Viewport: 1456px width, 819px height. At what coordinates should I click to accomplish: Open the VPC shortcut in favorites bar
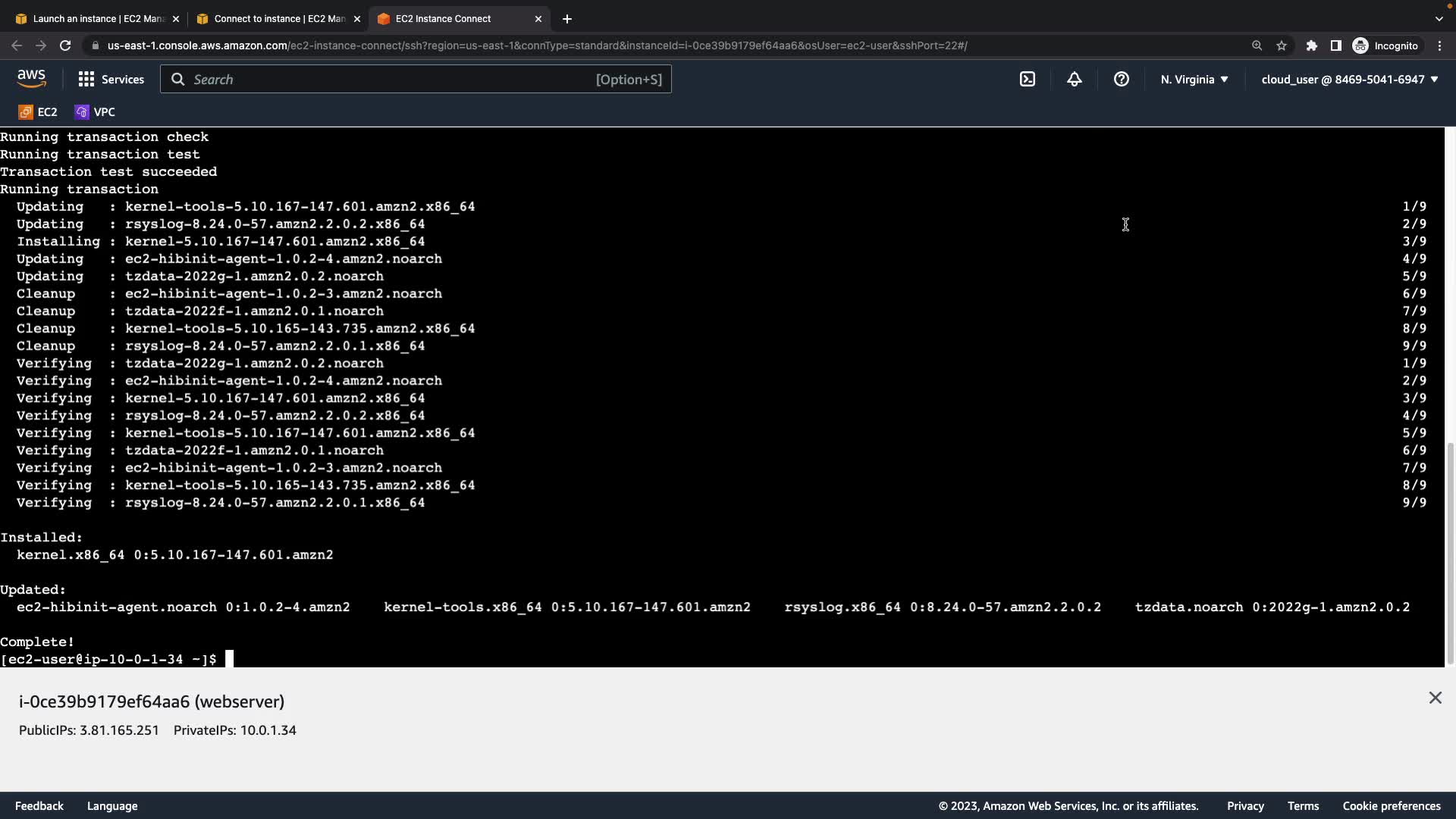click(95, 111)
